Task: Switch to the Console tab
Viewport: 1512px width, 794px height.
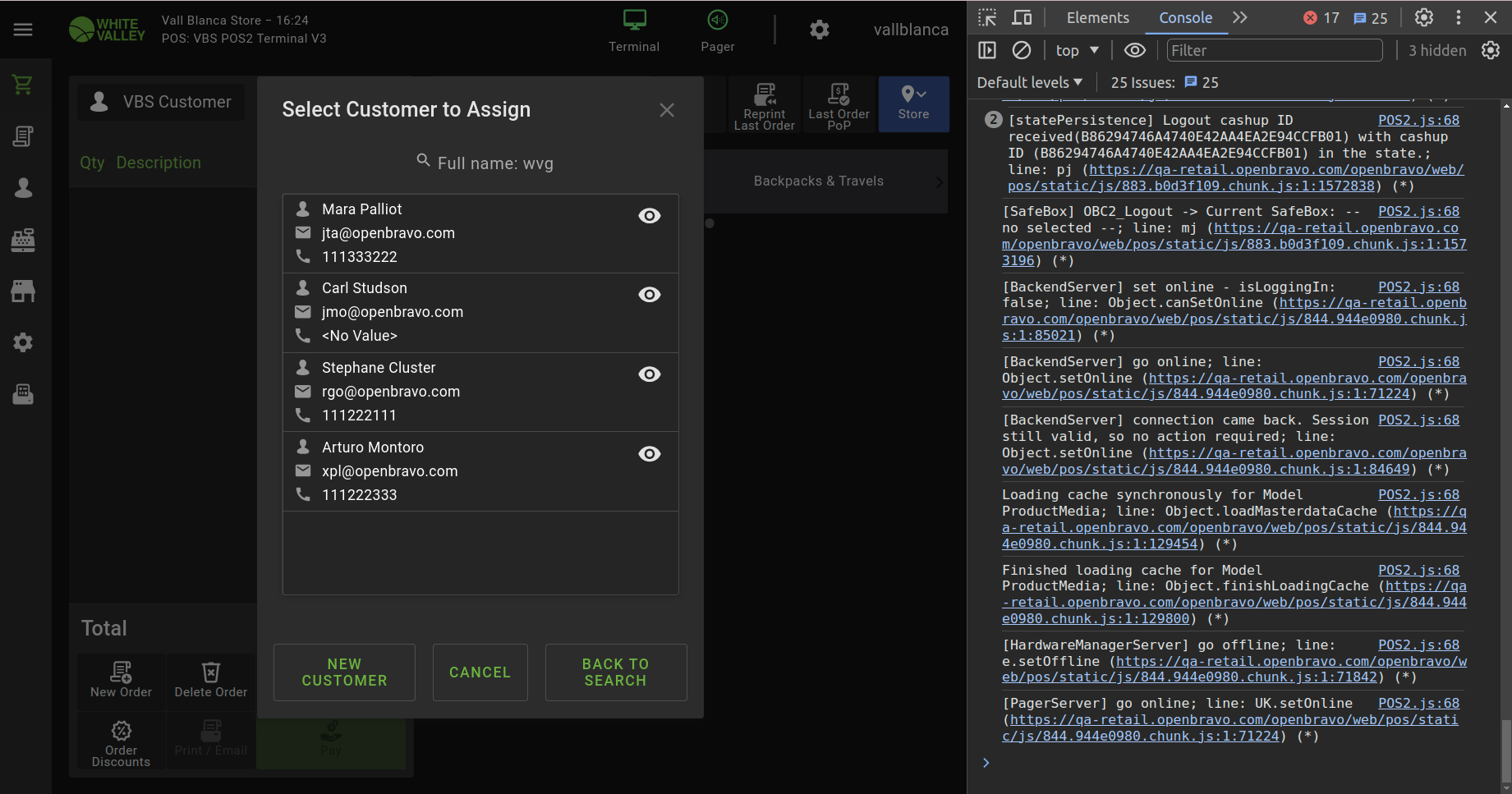Action: [1185, 17]
